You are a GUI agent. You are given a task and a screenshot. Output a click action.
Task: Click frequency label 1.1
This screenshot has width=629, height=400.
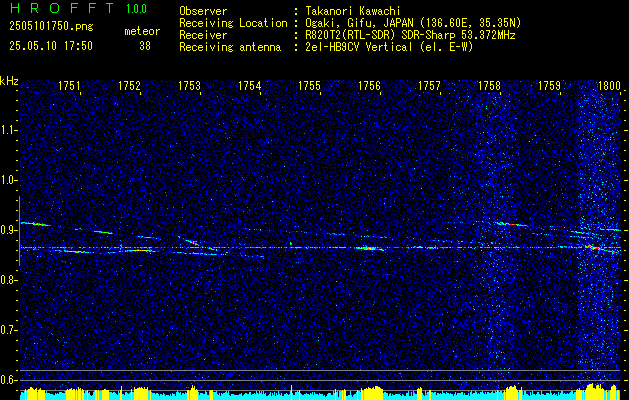(9, 130)
